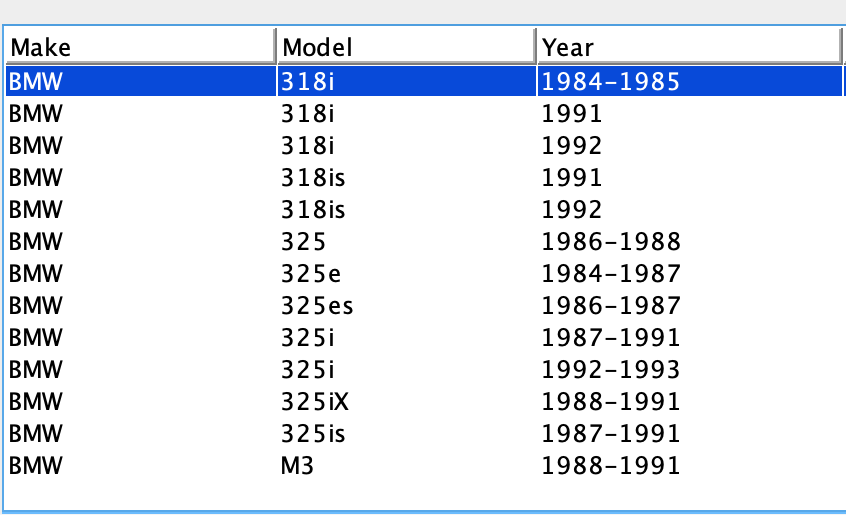Click the 1992 year cell of the 318is row
The height and width of the screenshot is (516, 846).
pos(690,209)
